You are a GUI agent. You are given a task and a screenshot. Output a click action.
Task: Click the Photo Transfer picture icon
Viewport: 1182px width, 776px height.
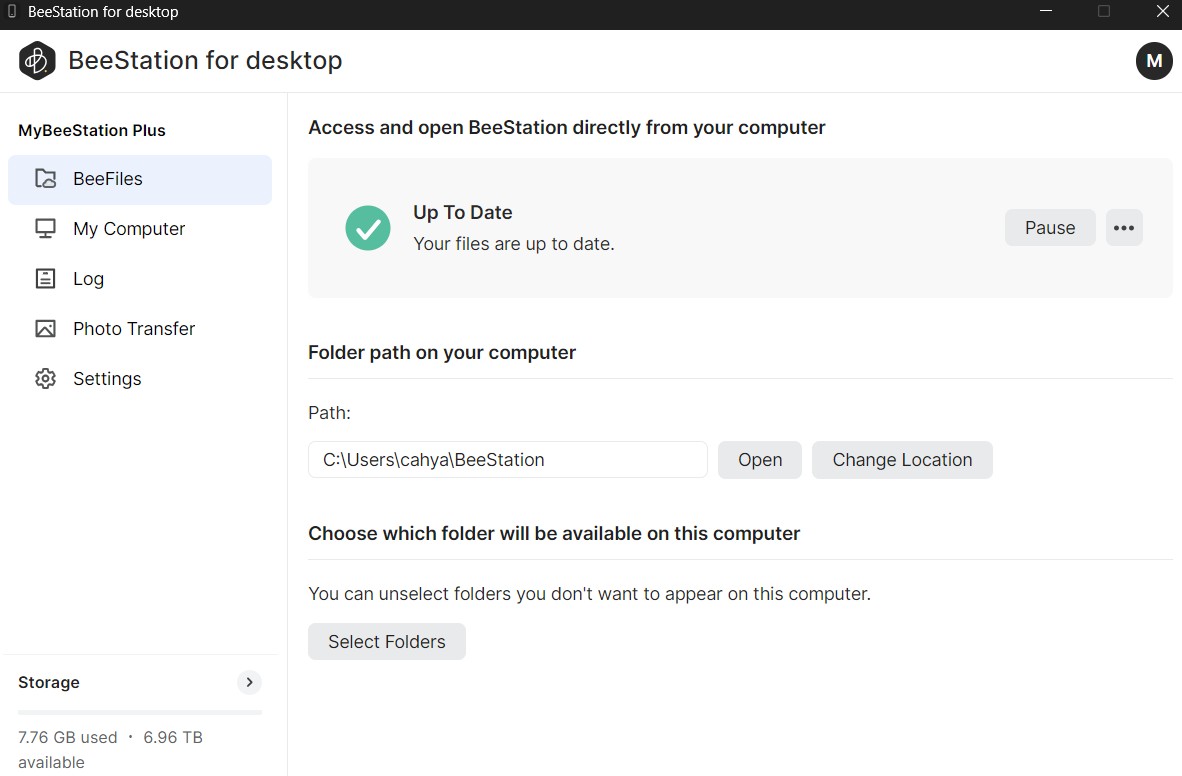45,329
